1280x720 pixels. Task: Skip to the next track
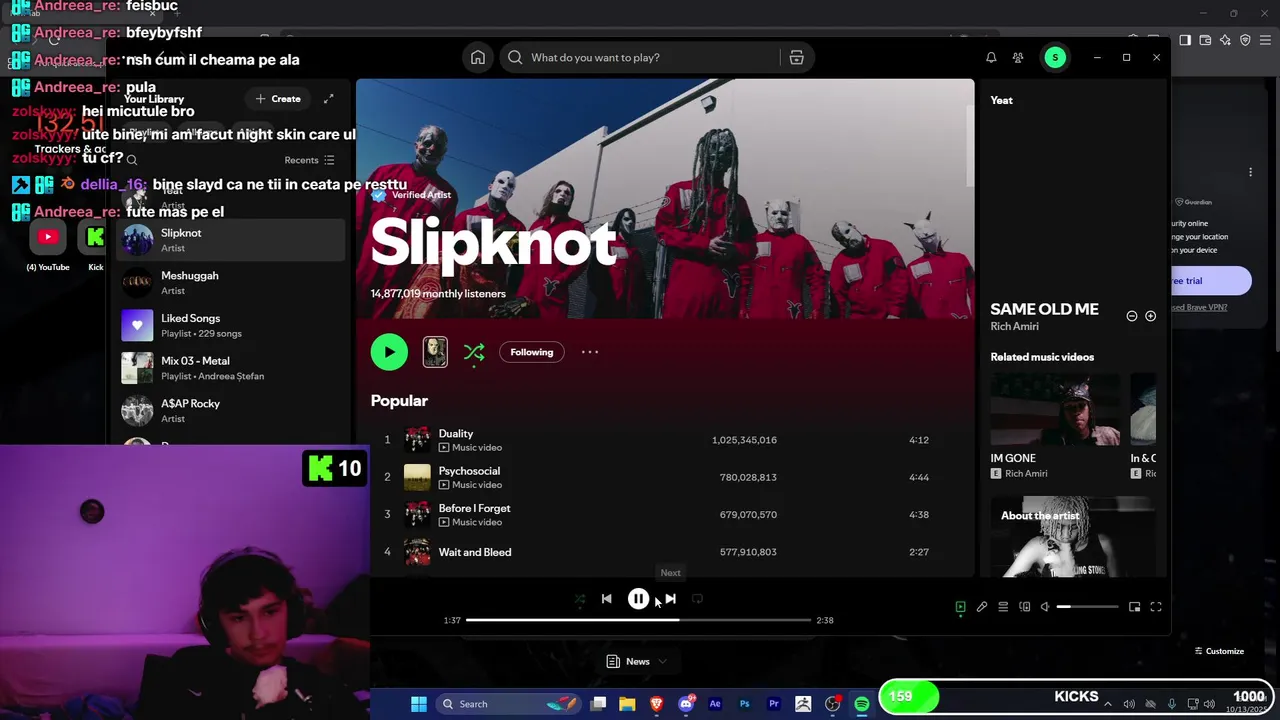pos(670,599)
